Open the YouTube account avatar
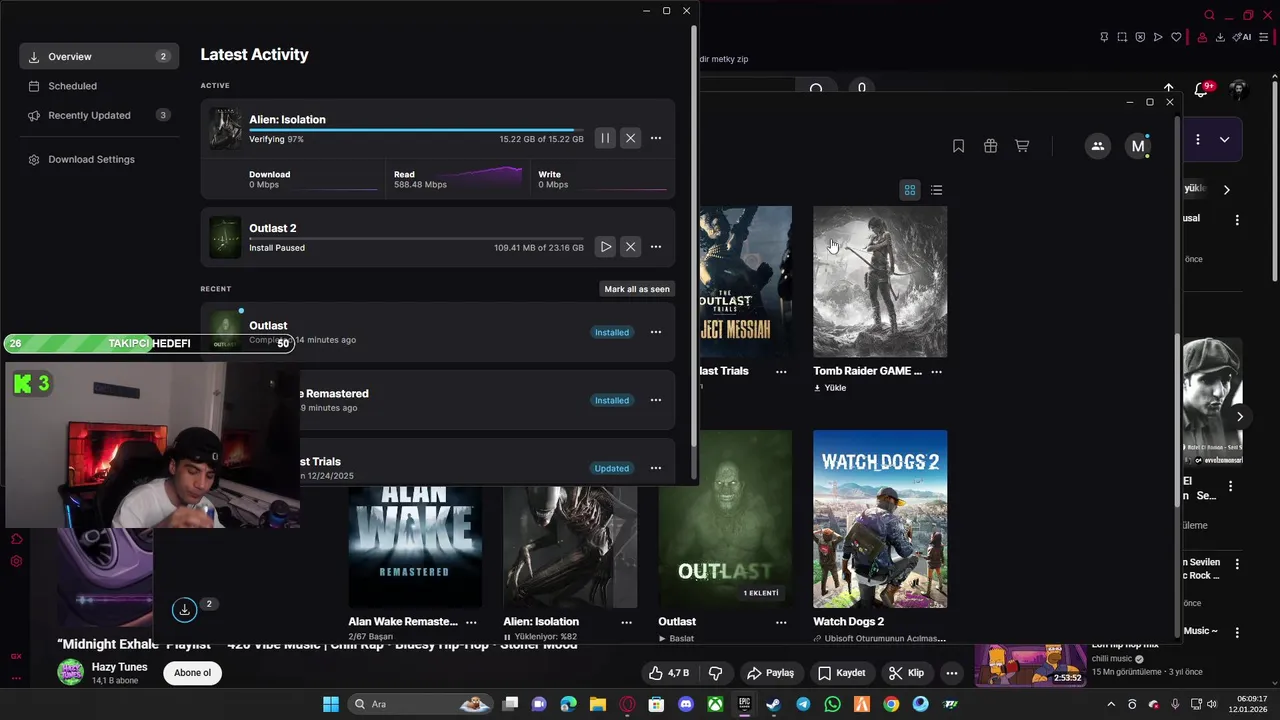The height and width of the screenshot is (720, 1280). [1239, 90]
